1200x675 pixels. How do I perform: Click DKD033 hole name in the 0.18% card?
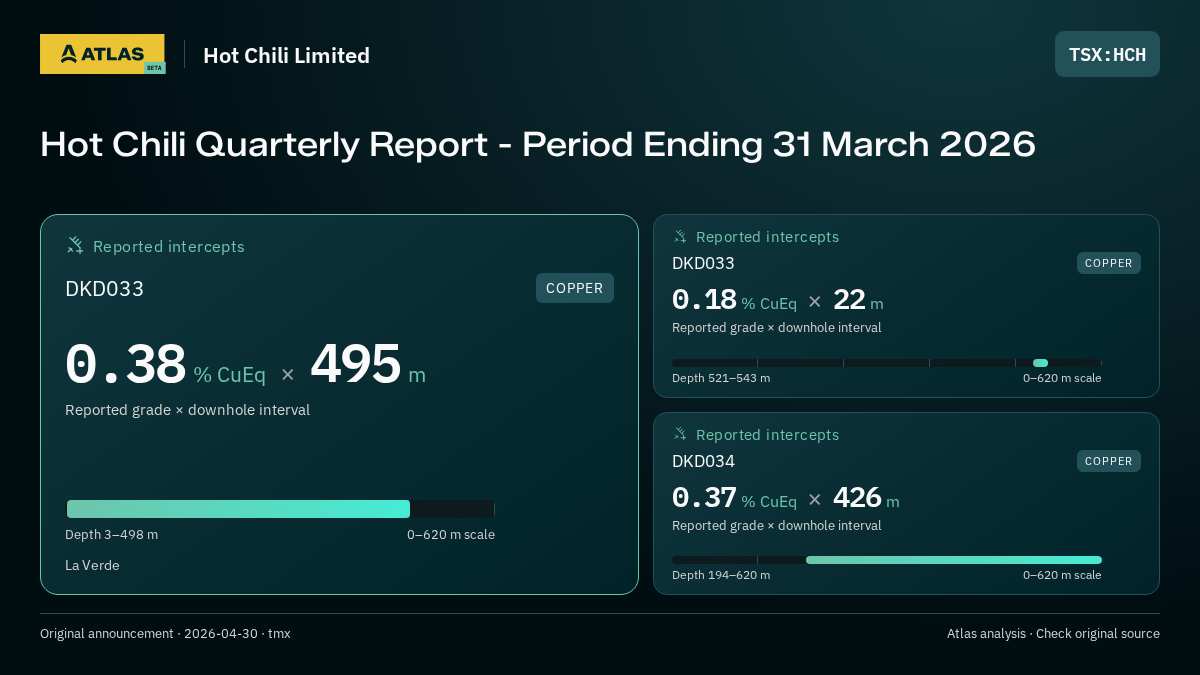(x=703, y=263)
